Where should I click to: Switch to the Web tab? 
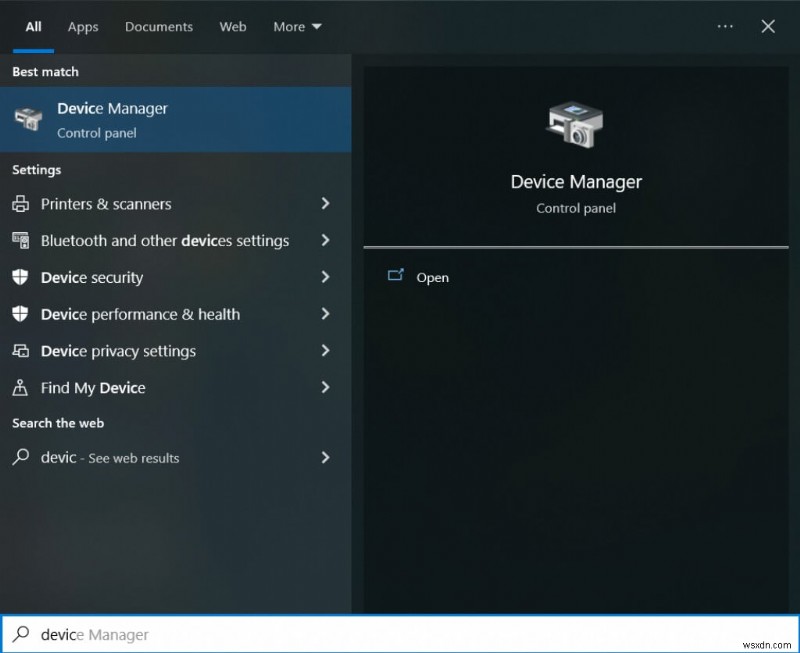pos(233,27)
